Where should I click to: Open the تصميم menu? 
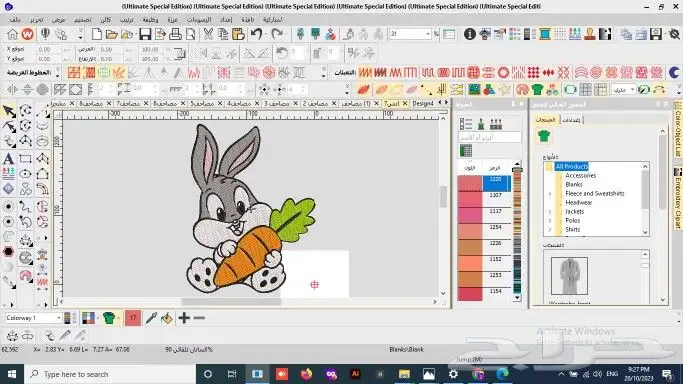tap(83, 20)
